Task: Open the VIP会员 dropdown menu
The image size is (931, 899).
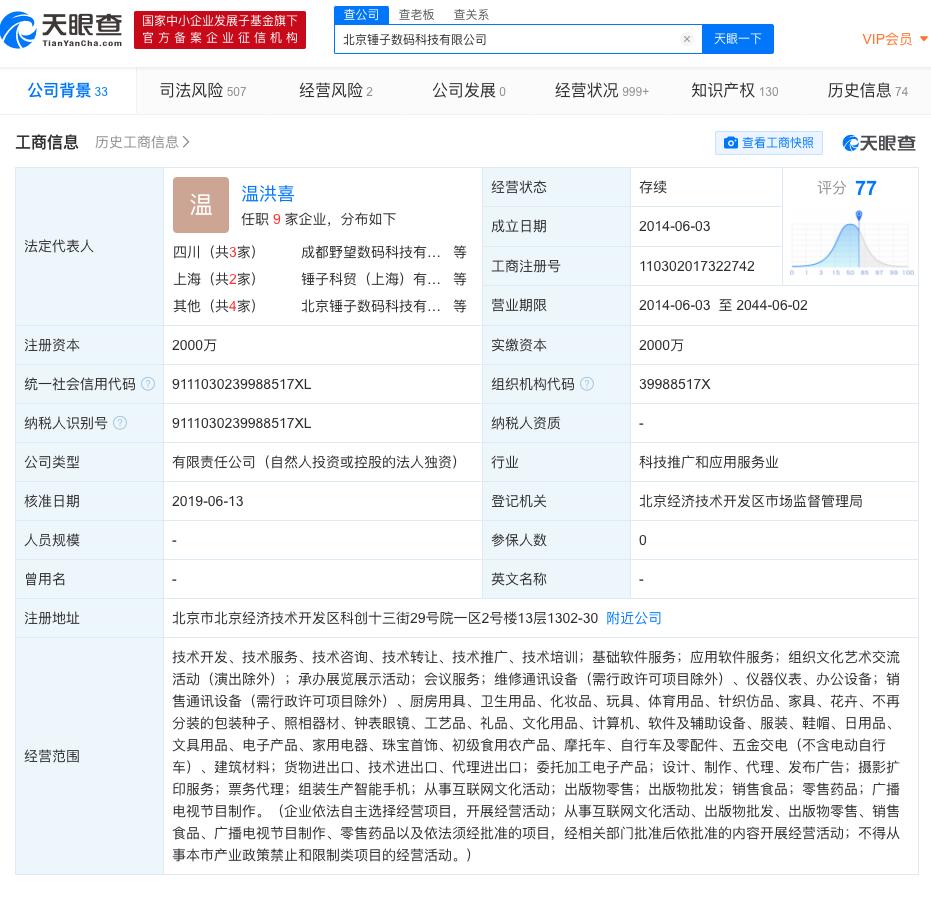Action: point(895,39)
